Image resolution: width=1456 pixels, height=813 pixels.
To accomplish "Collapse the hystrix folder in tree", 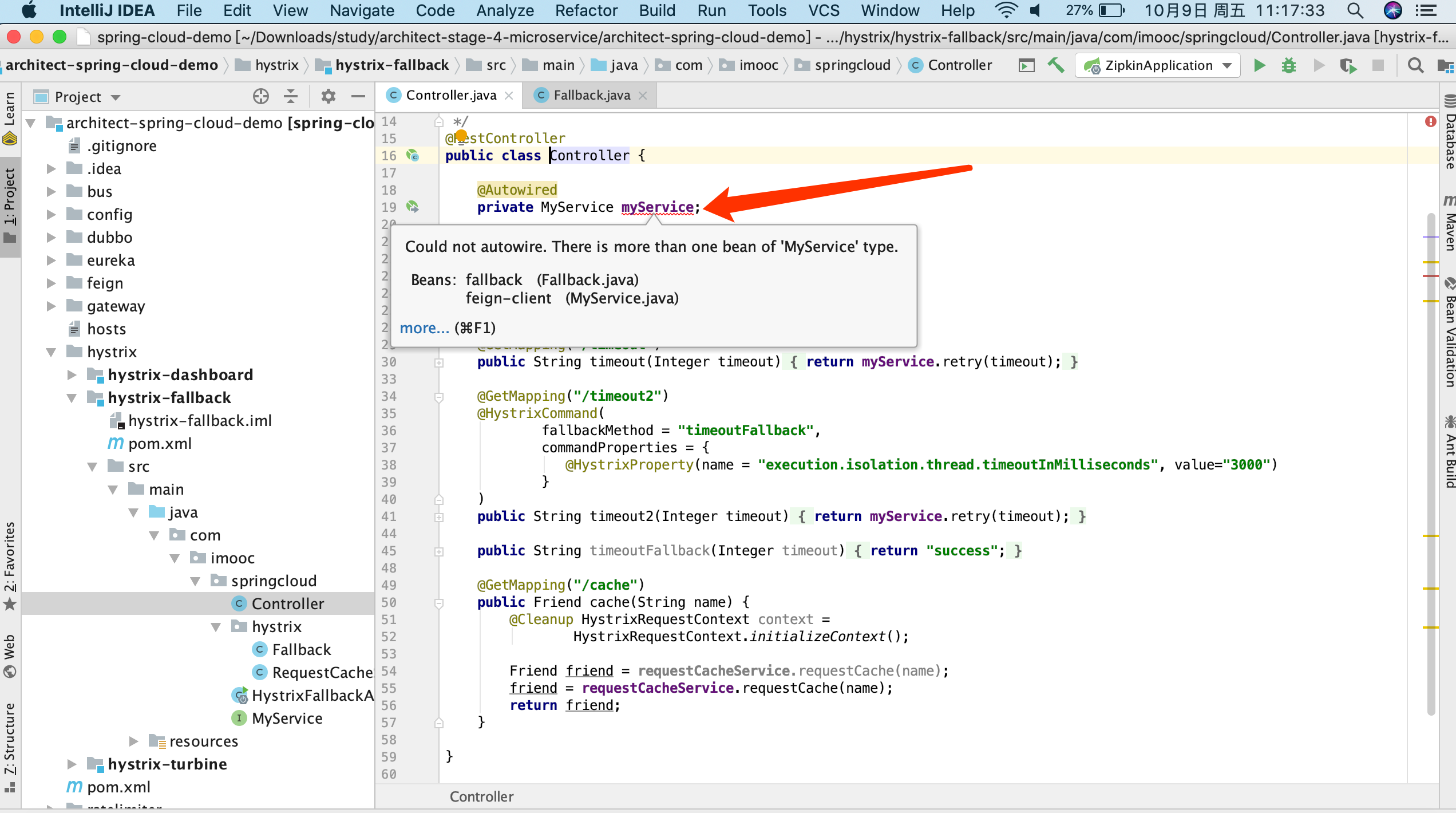I will pos(52,352).
